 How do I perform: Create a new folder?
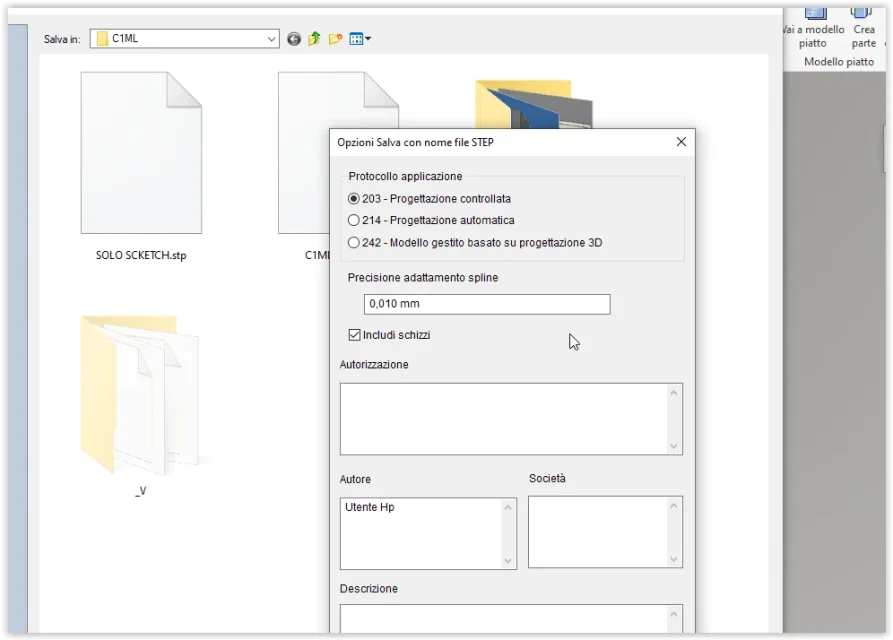[335, 39]
